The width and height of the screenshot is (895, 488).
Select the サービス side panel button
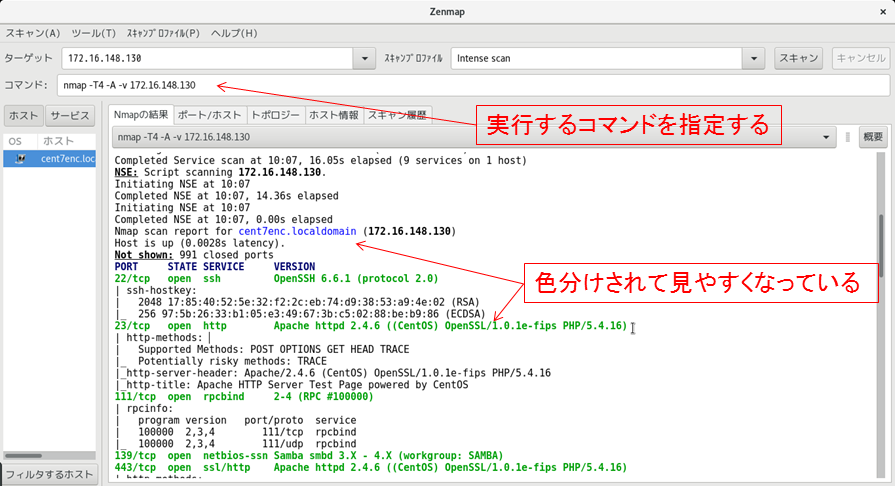(70, 115)
